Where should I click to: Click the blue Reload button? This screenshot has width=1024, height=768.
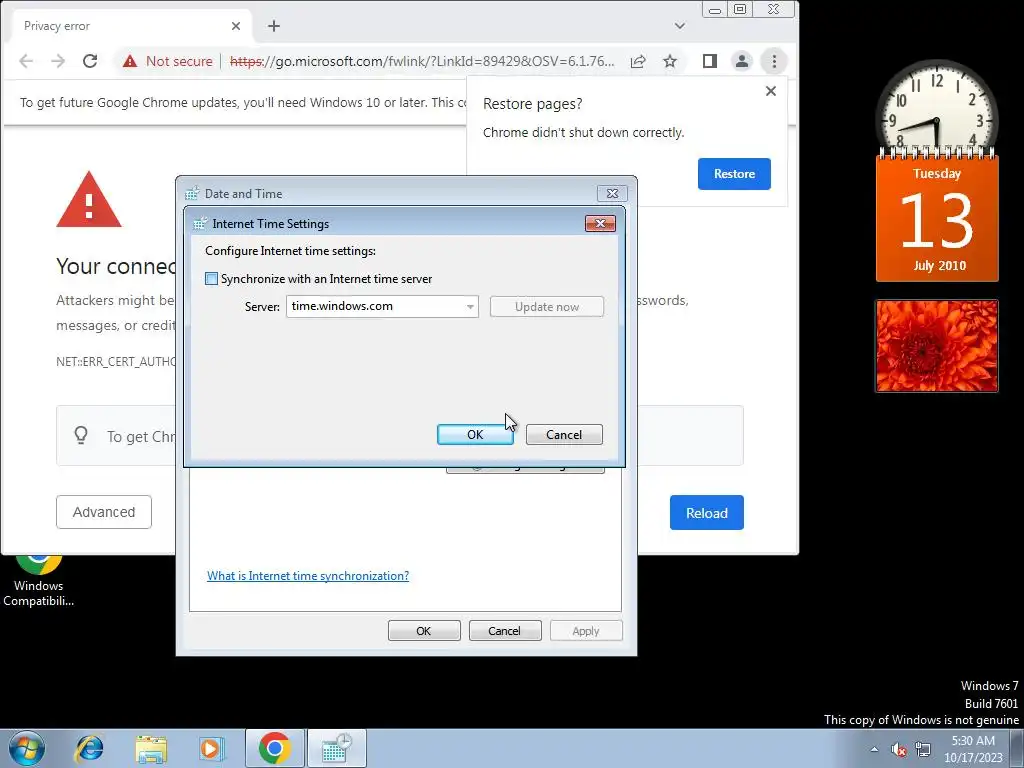pos(707,513)
